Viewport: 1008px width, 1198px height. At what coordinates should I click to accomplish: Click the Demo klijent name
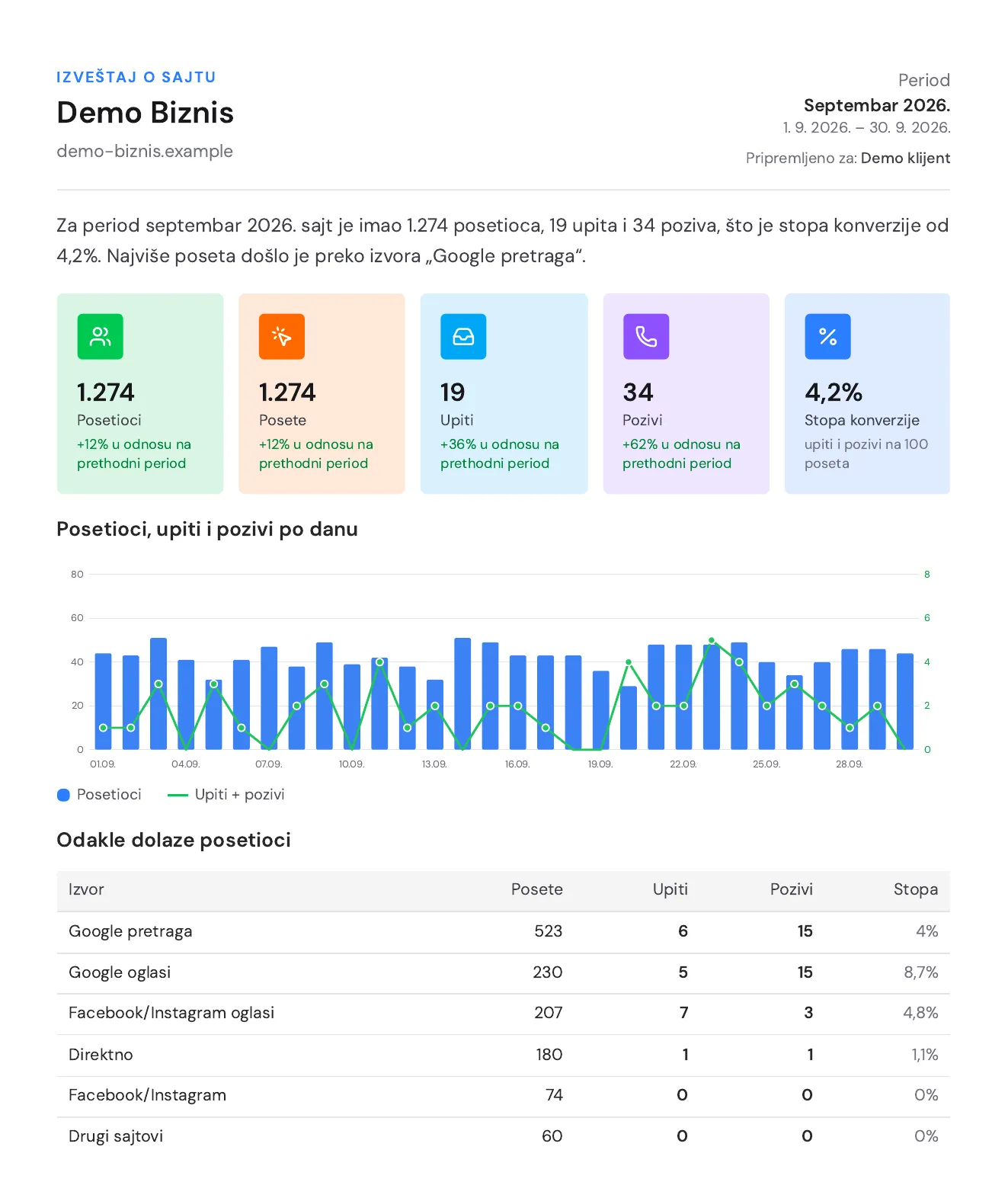pyautogui.click(x=905, y=158)
